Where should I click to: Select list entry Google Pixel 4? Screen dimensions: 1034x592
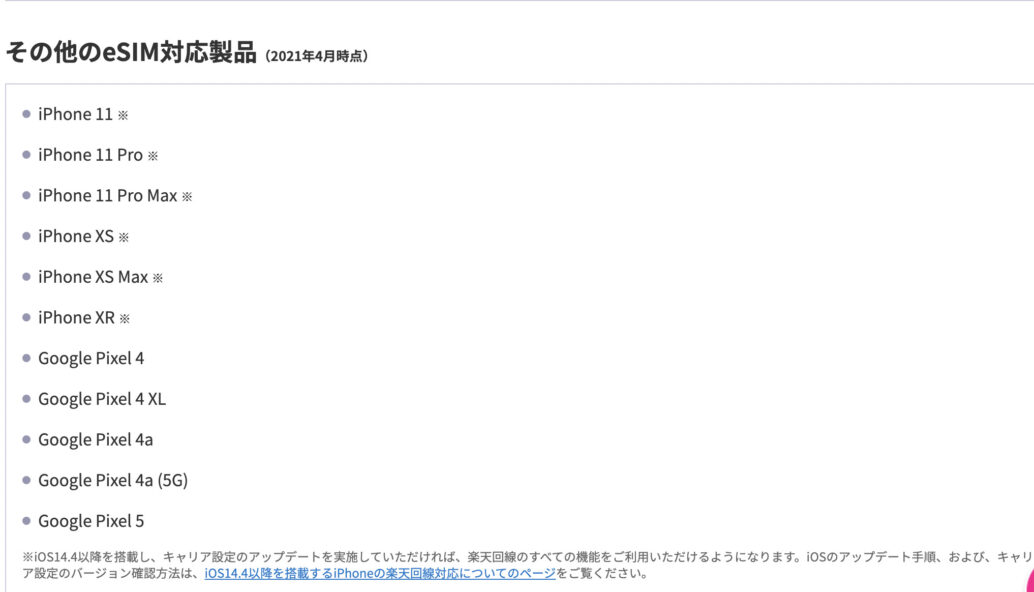coord(91,359)
